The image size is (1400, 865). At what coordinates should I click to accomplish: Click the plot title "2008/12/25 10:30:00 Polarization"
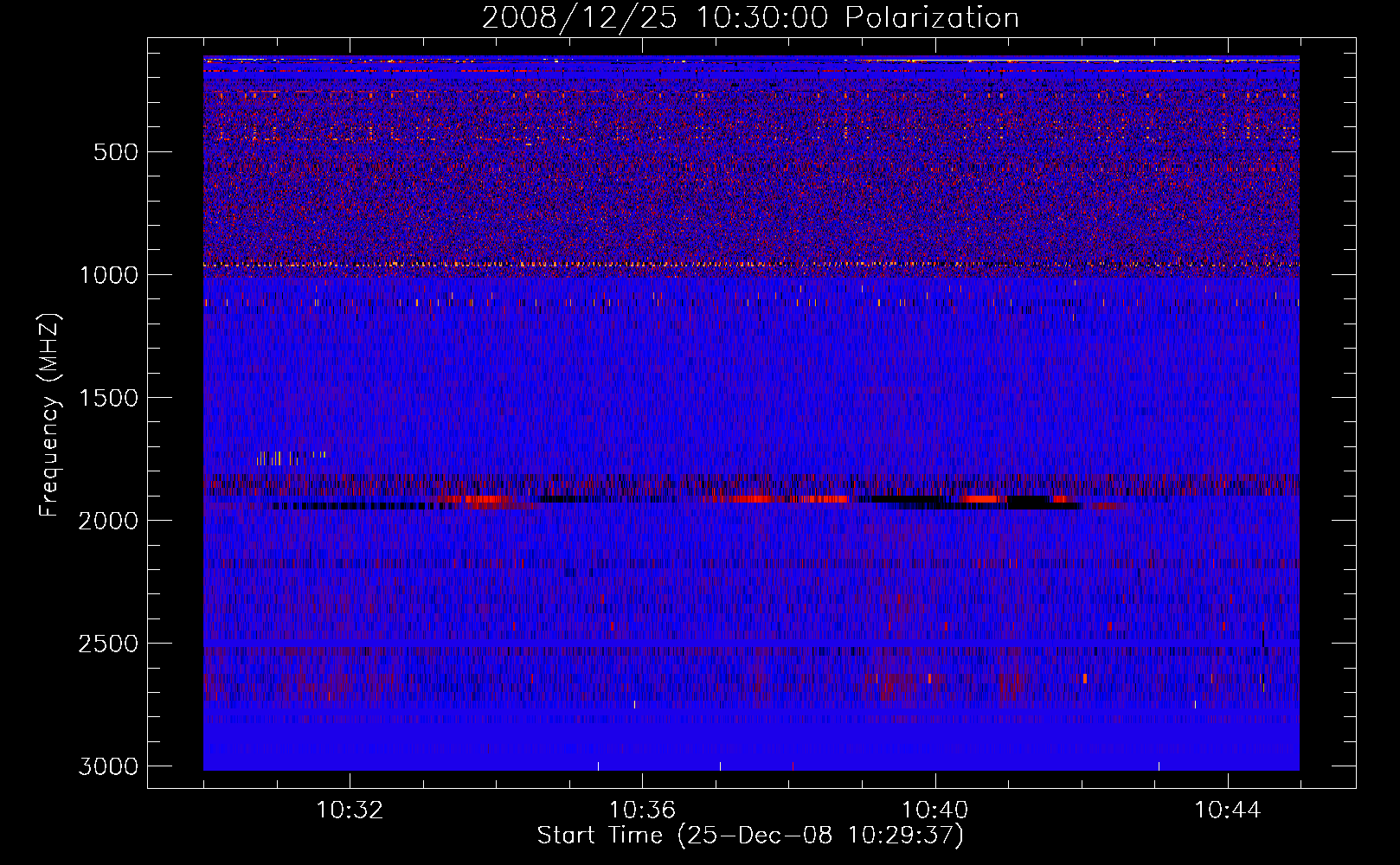750,17
